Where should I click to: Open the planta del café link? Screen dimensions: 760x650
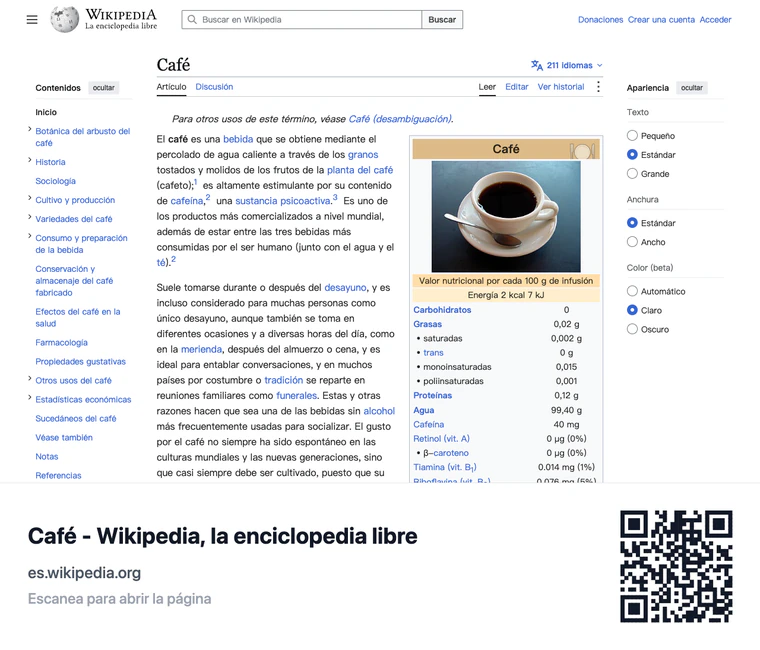click(360, 170)
